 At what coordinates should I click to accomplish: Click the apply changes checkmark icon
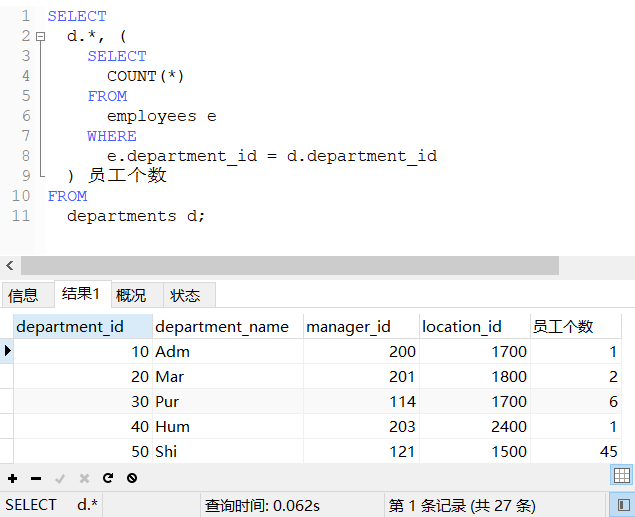click(60, 478)
